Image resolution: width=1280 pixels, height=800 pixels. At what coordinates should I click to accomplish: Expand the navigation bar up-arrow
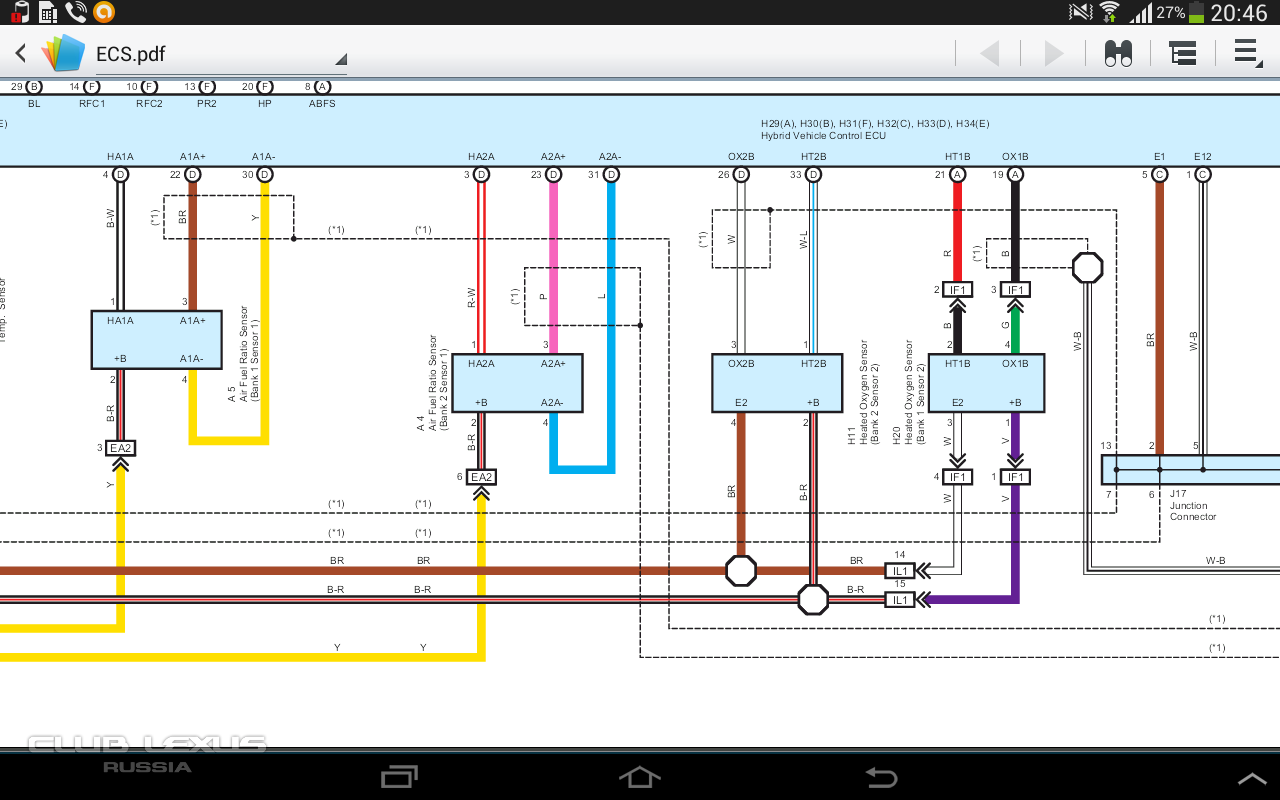1251,778
